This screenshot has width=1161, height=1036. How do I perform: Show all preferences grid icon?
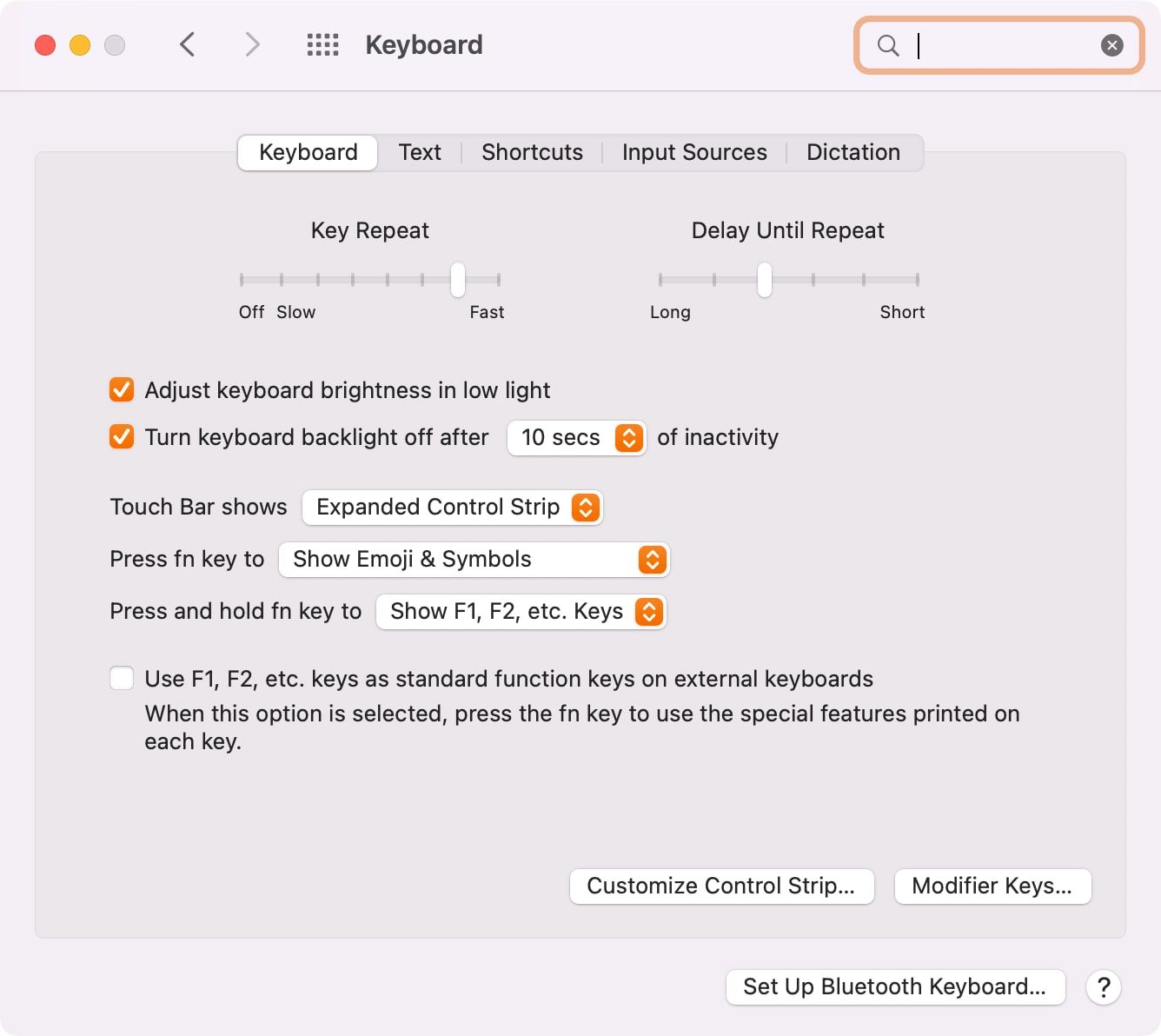322,45
